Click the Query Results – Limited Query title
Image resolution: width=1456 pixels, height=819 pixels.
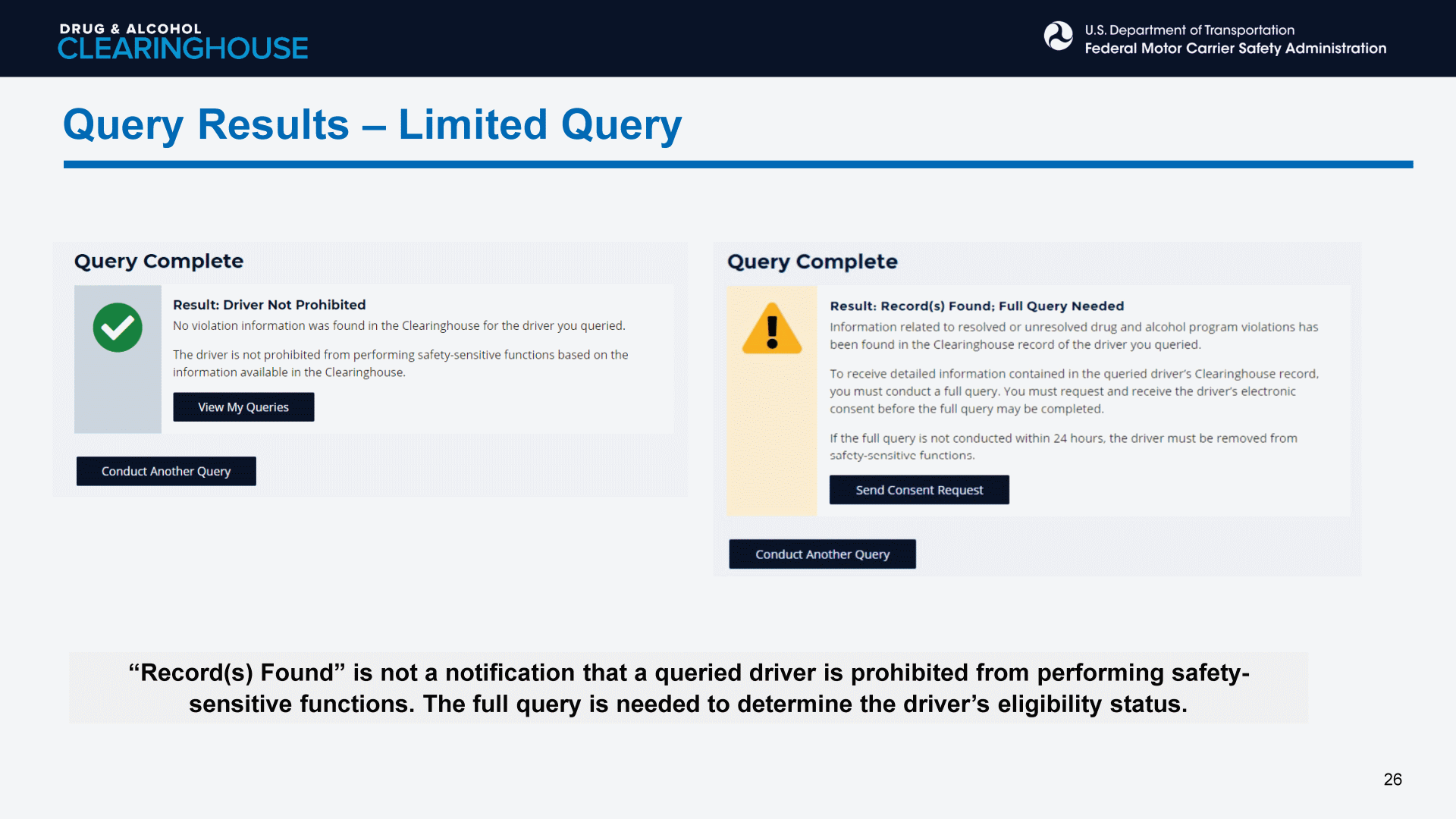pos(372,125)
